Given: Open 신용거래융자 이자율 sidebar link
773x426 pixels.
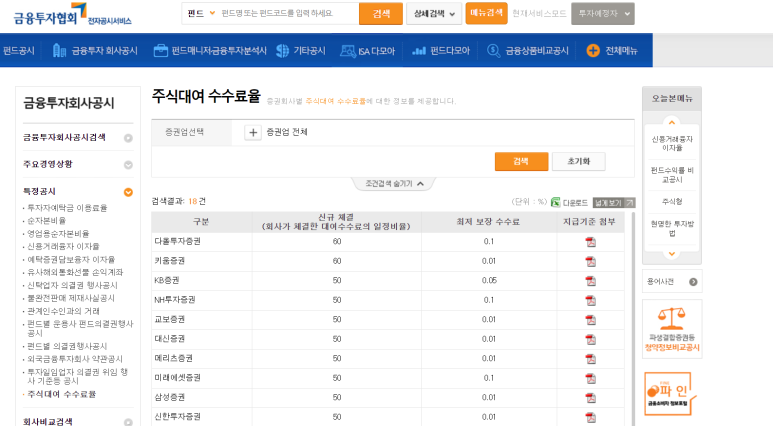Looking at the screenshot, I should [63, 246].
